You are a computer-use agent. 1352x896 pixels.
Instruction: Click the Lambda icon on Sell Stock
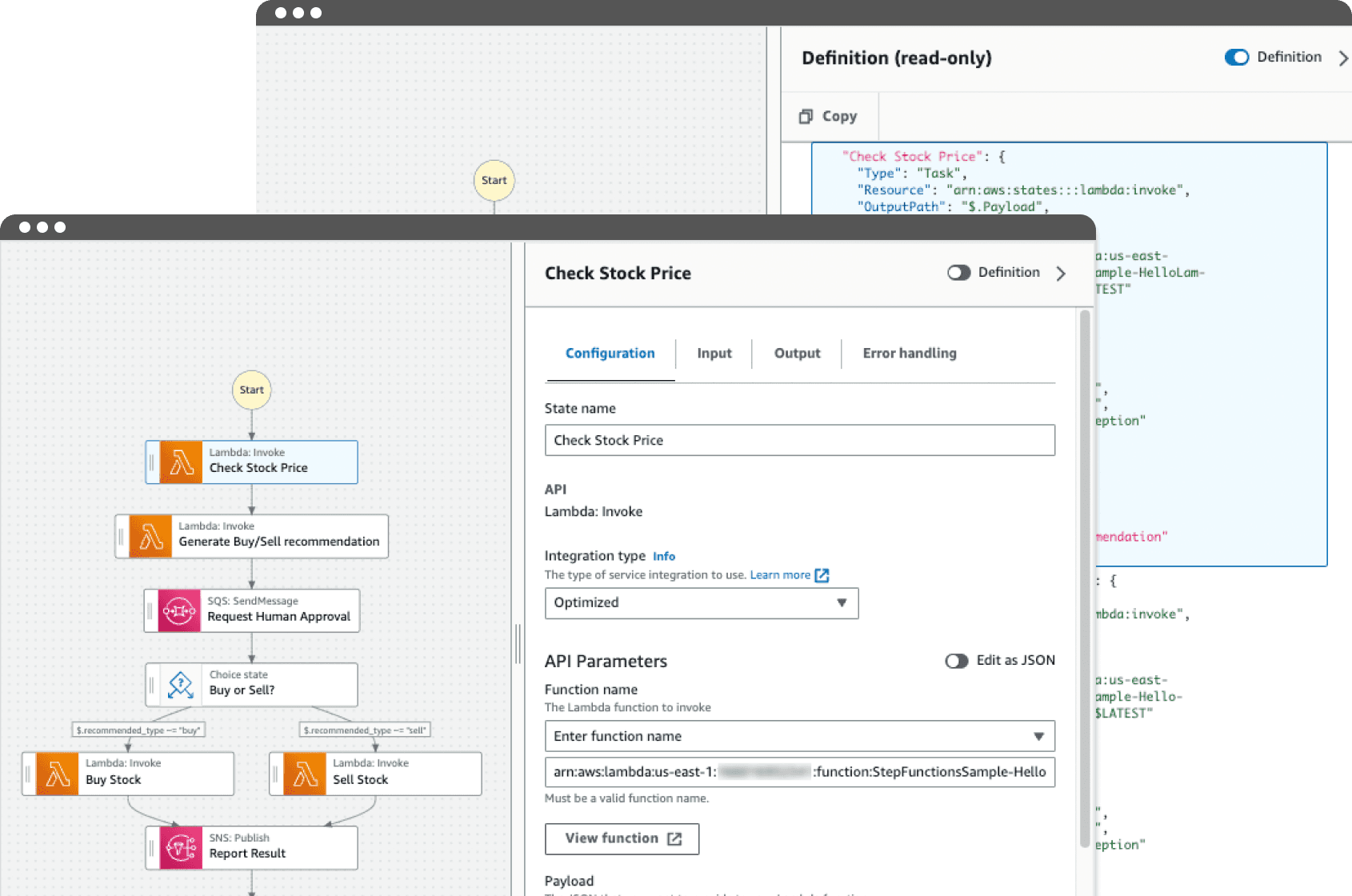[x=305, y=774]
